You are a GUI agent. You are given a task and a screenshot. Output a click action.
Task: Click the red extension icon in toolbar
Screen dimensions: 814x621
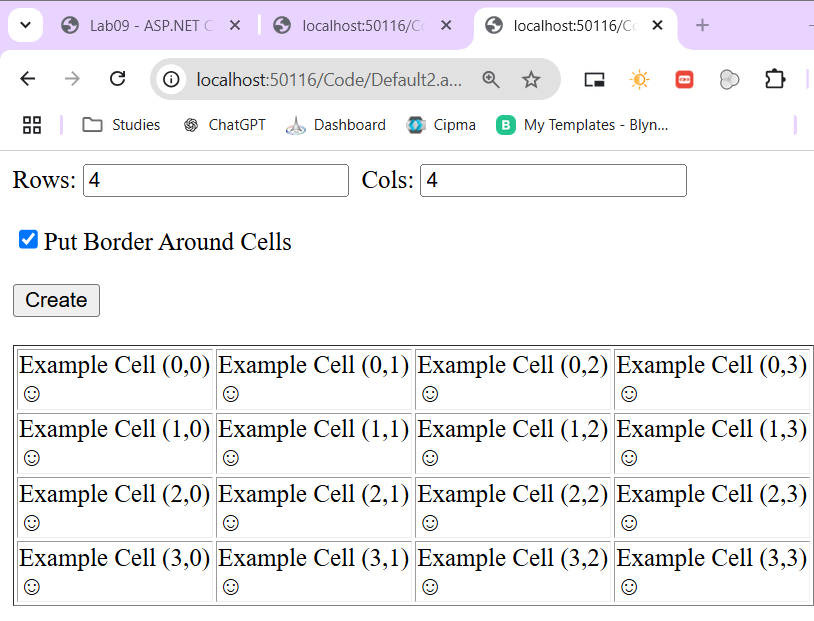pyautogui.click(x=684, y=80)
